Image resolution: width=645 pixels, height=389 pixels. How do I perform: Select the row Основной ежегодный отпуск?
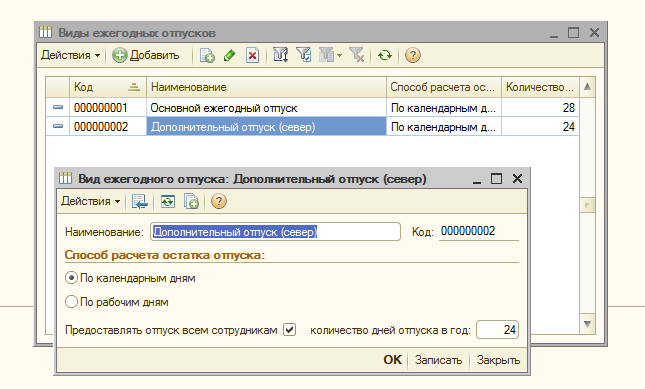(266, 108)
